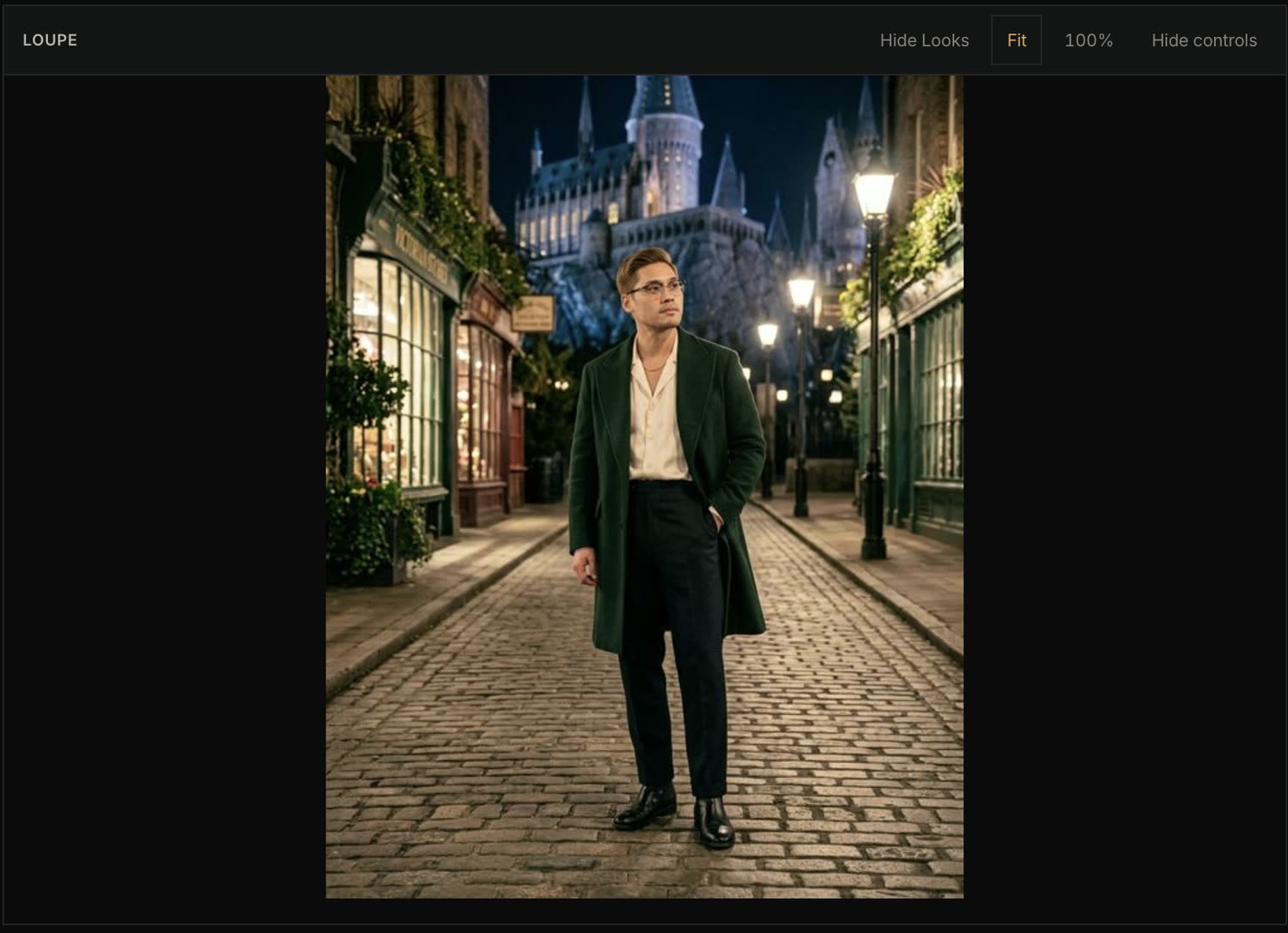Click Hide controls in the header
Screen dimensions: 1288x933
tap(1204, 40)
